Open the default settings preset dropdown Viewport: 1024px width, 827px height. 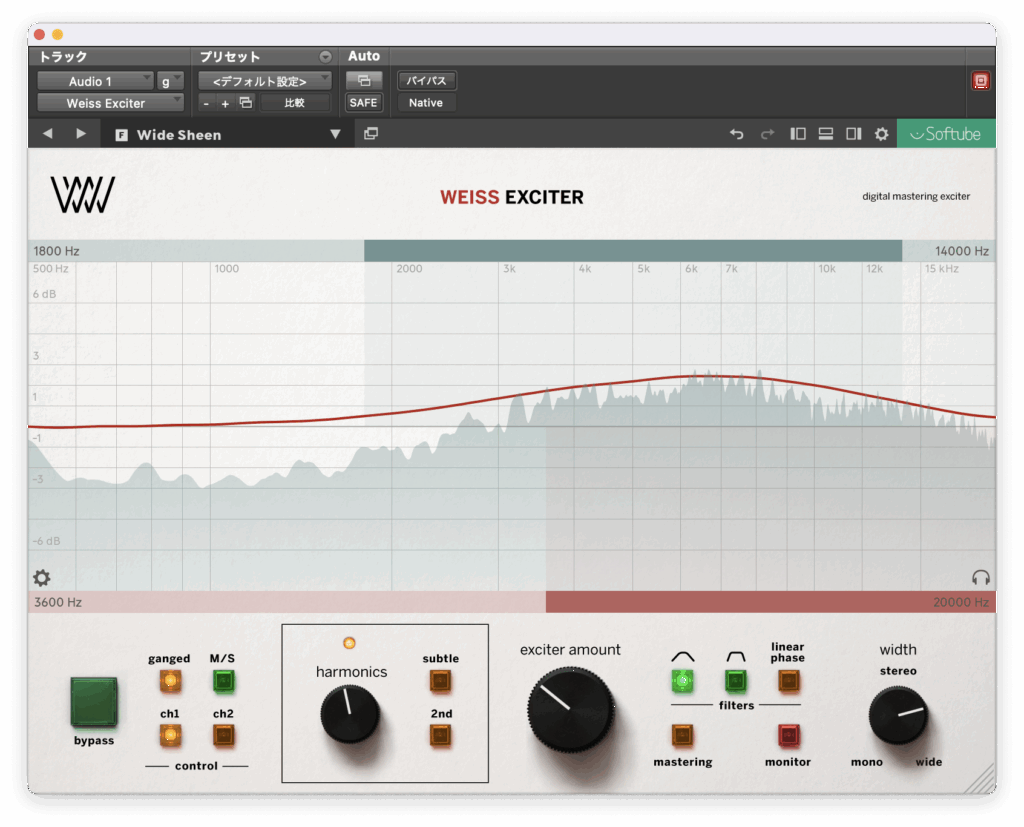(x=264, y=81)
